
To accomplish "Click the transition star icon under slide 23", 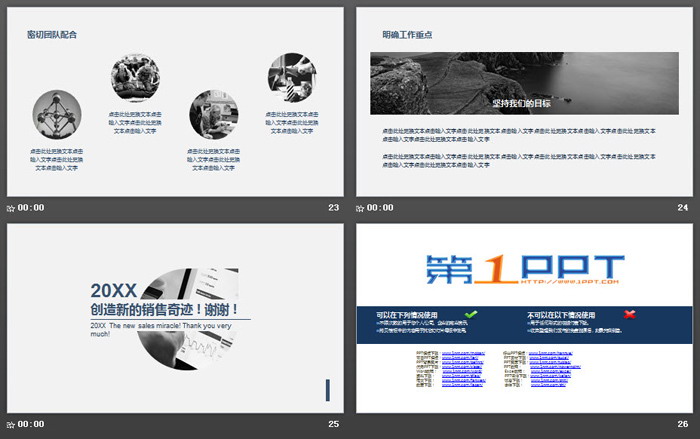I will tap(11, 208).
